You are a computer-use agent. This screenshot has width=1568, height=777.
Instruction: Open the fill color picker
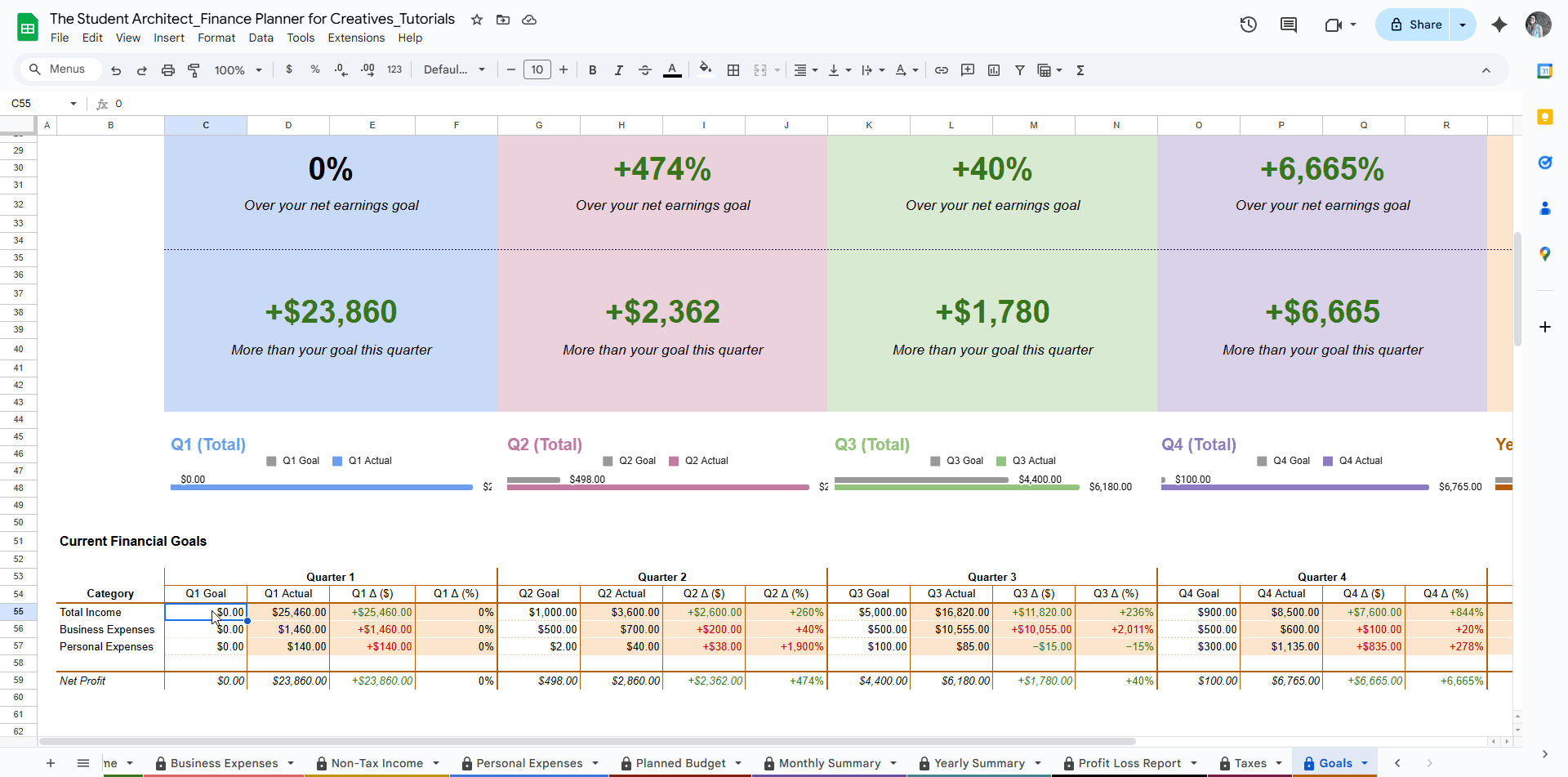706,69
